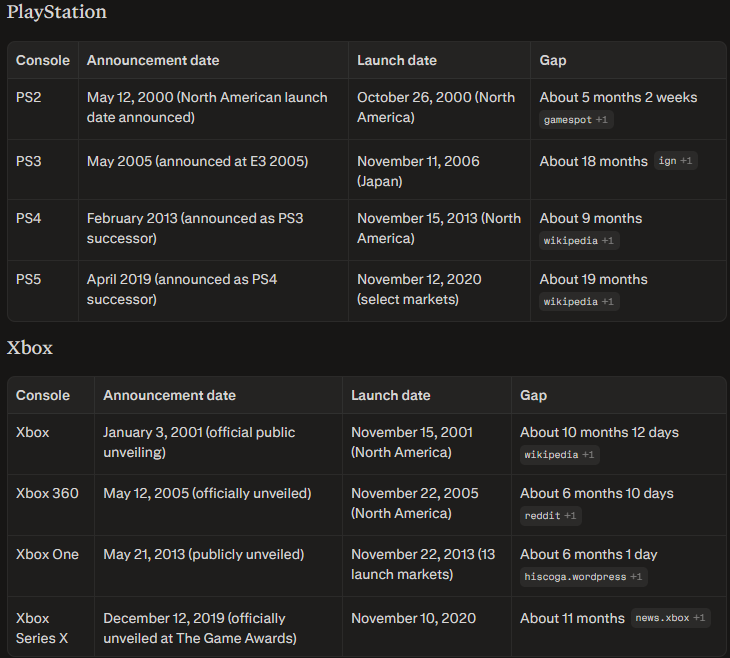Click 'November 22, 2005 (North America)' launch cell
Screen dimensions: 730x658
(427, 505)
